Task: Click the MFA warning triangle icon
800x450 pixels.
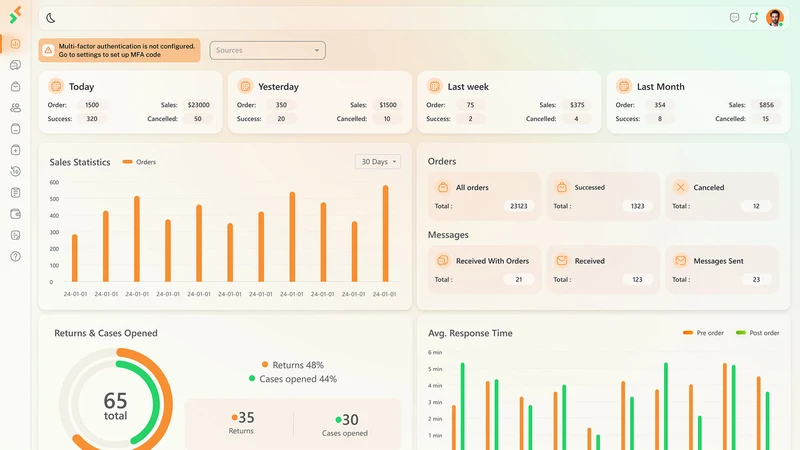Action: tap(48, 50)
